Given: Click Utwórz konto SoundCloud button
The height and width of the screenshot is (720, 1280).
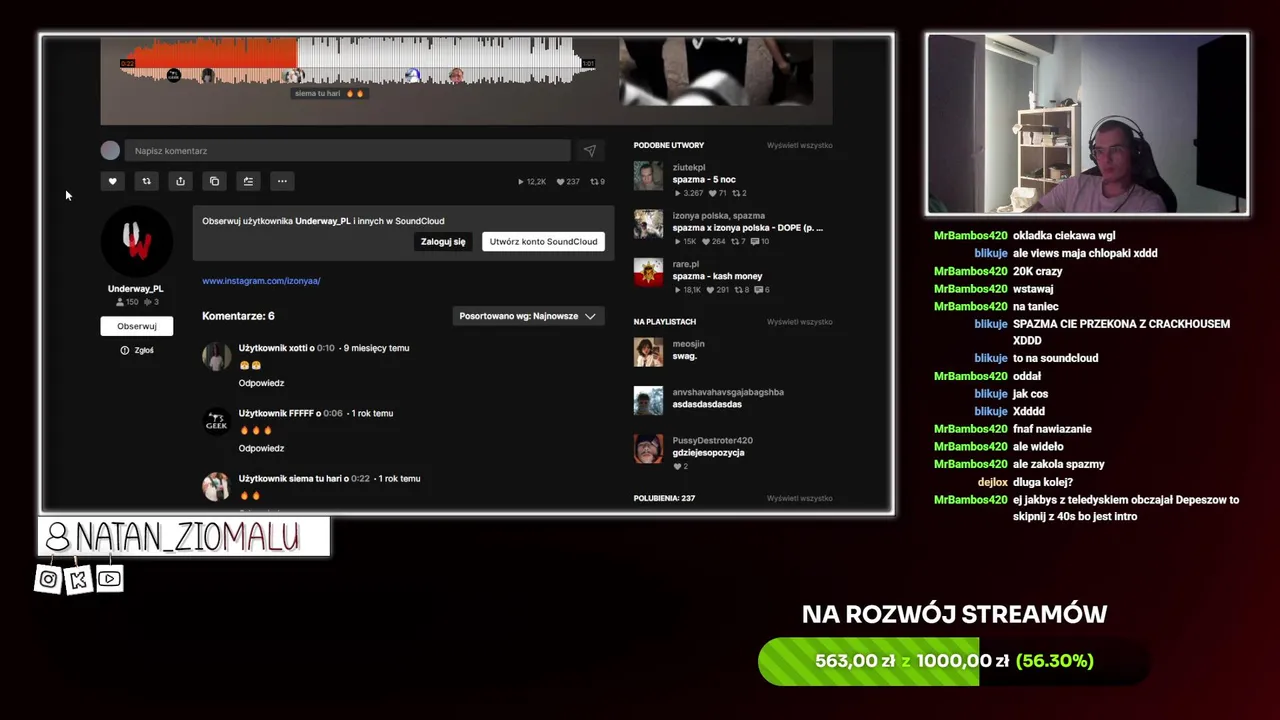Looking at the screenshot, I should [x=543, y=242].
